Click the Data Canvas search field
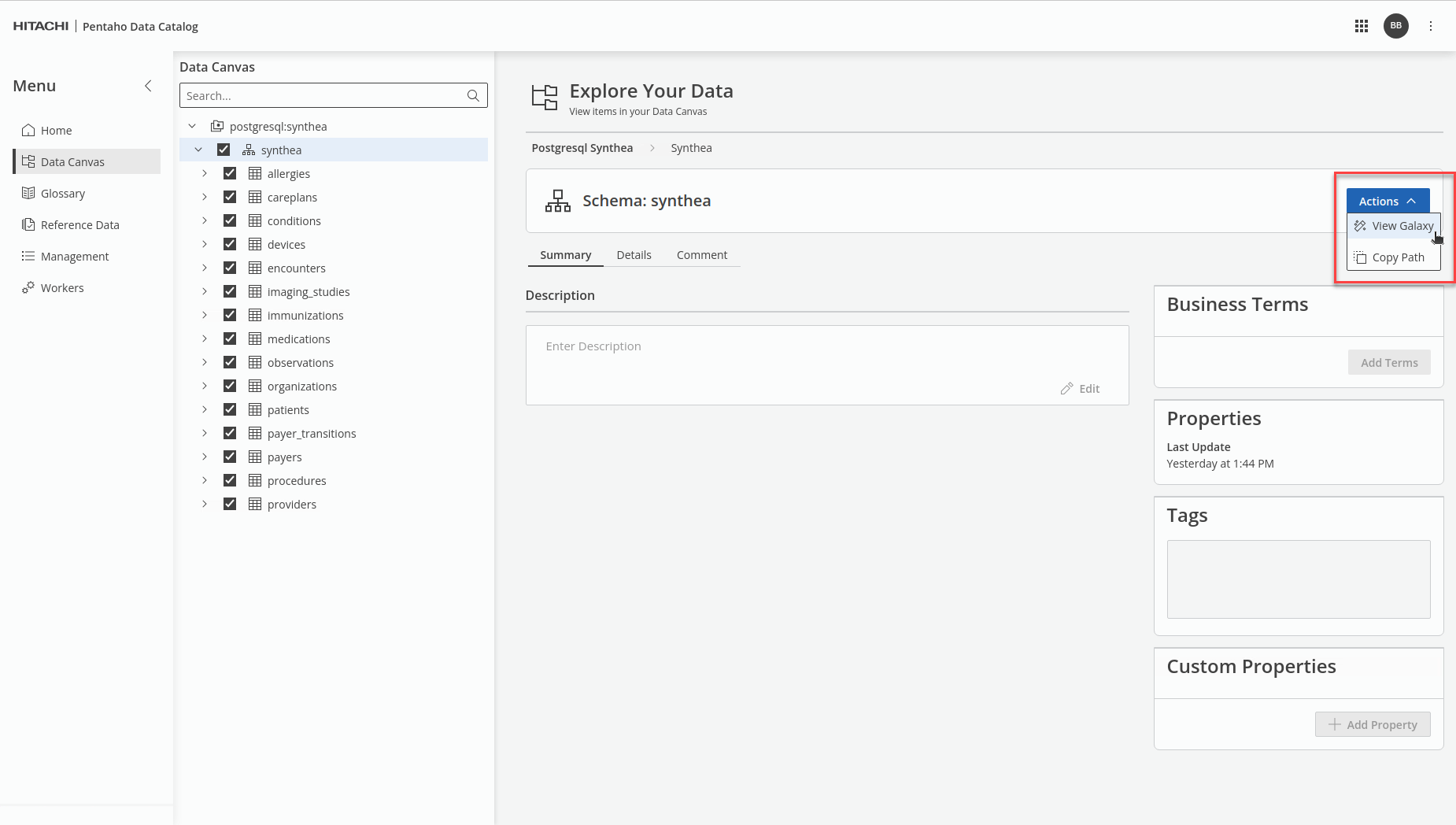 (x=323, y=96)
